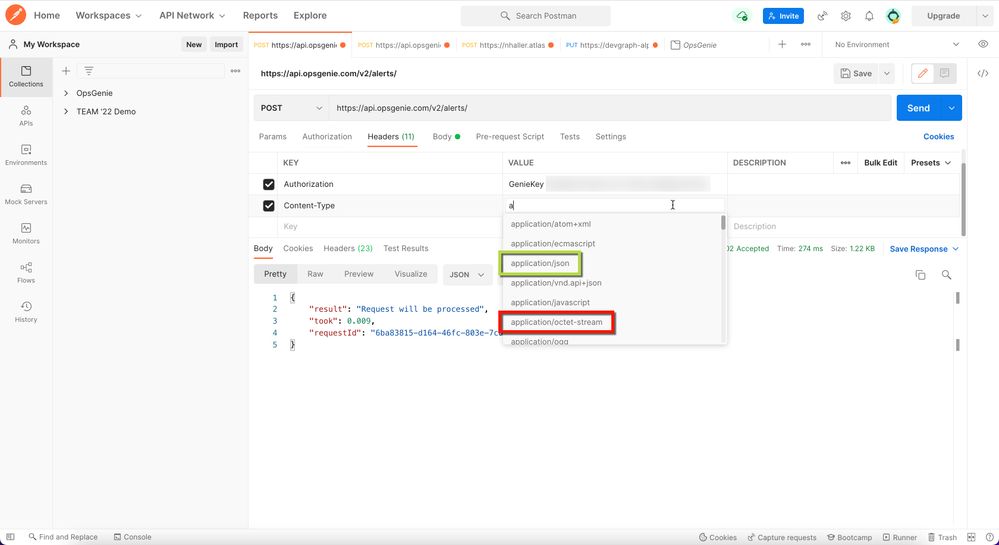Open the Collections sidebar panel
This screenshot has height=545, width=999.
(x=26, y=76)
